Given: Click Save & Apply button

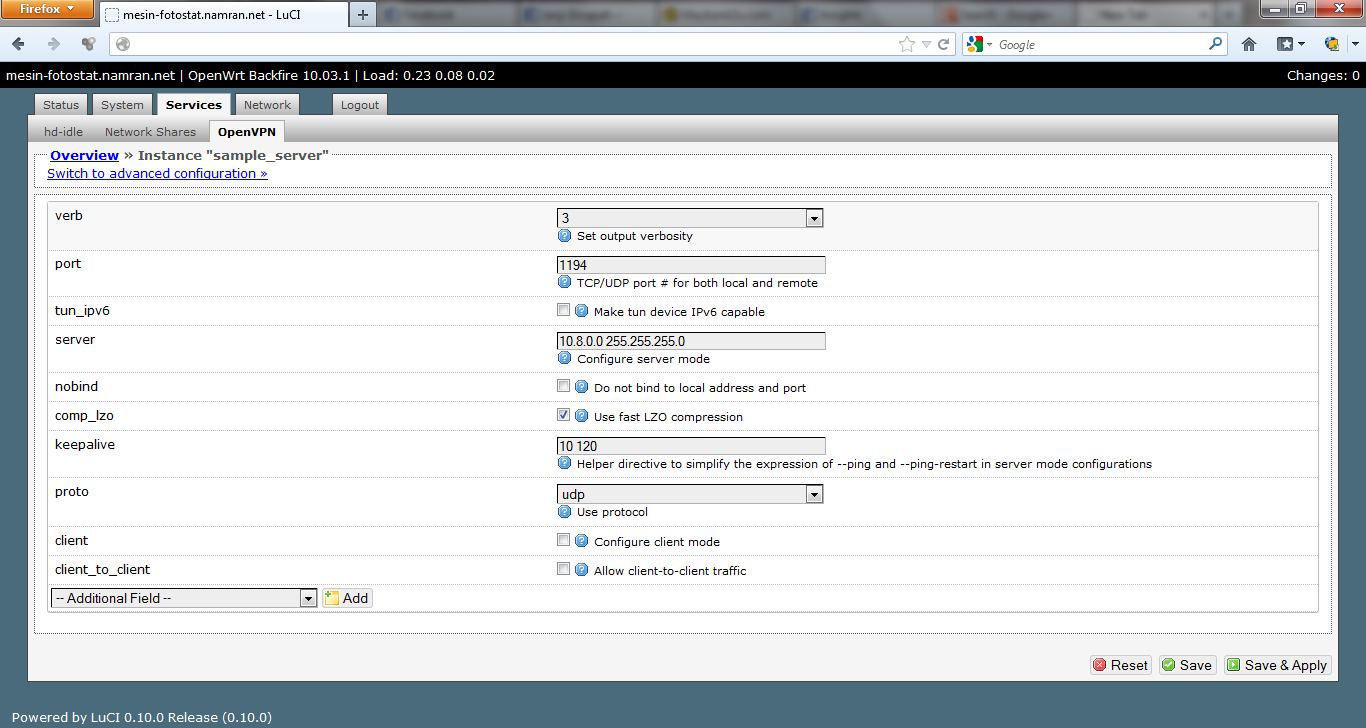Looking at the screenshot, I should [x=1277, y=665].
